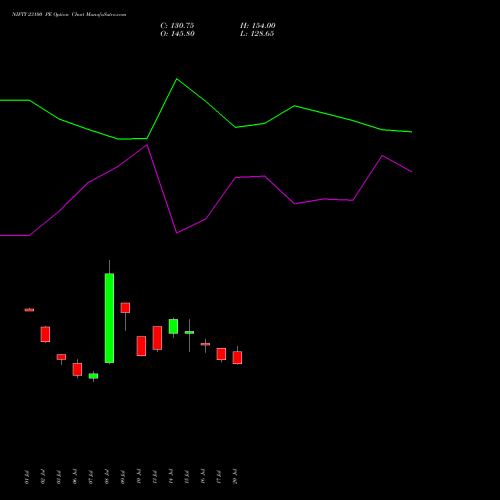Select the 14 Jul date label
Screen dimensions: 500x500
(171, 477)
